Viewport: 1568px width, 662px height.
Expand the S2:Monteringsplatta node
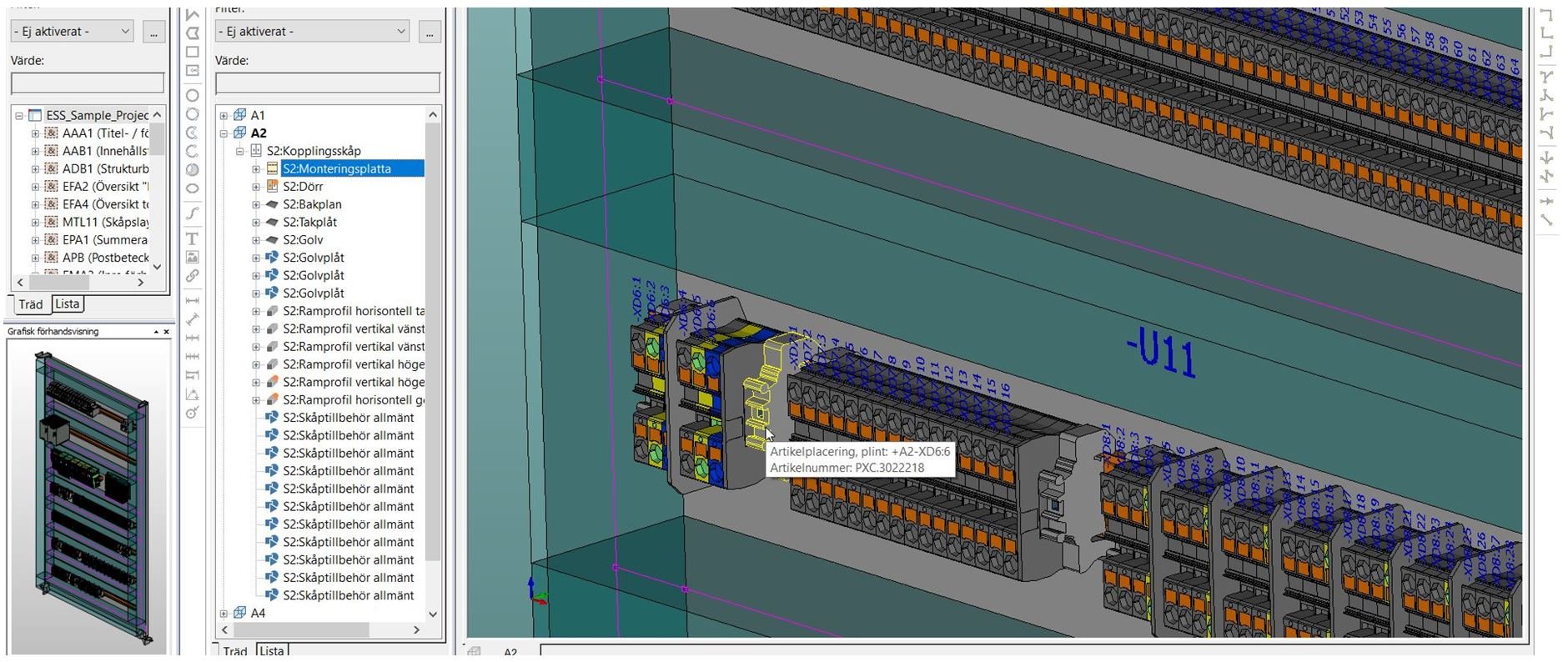(x=256, y=169)
